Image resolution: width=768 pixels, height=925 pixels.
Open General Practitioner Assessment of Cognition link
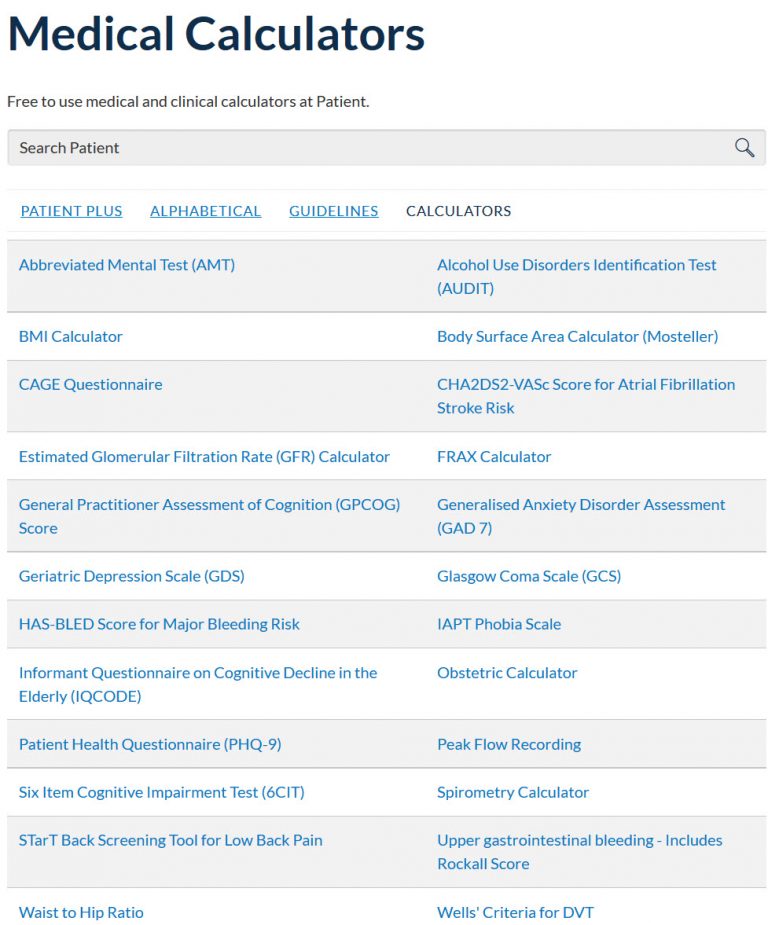tap(209, 516)
